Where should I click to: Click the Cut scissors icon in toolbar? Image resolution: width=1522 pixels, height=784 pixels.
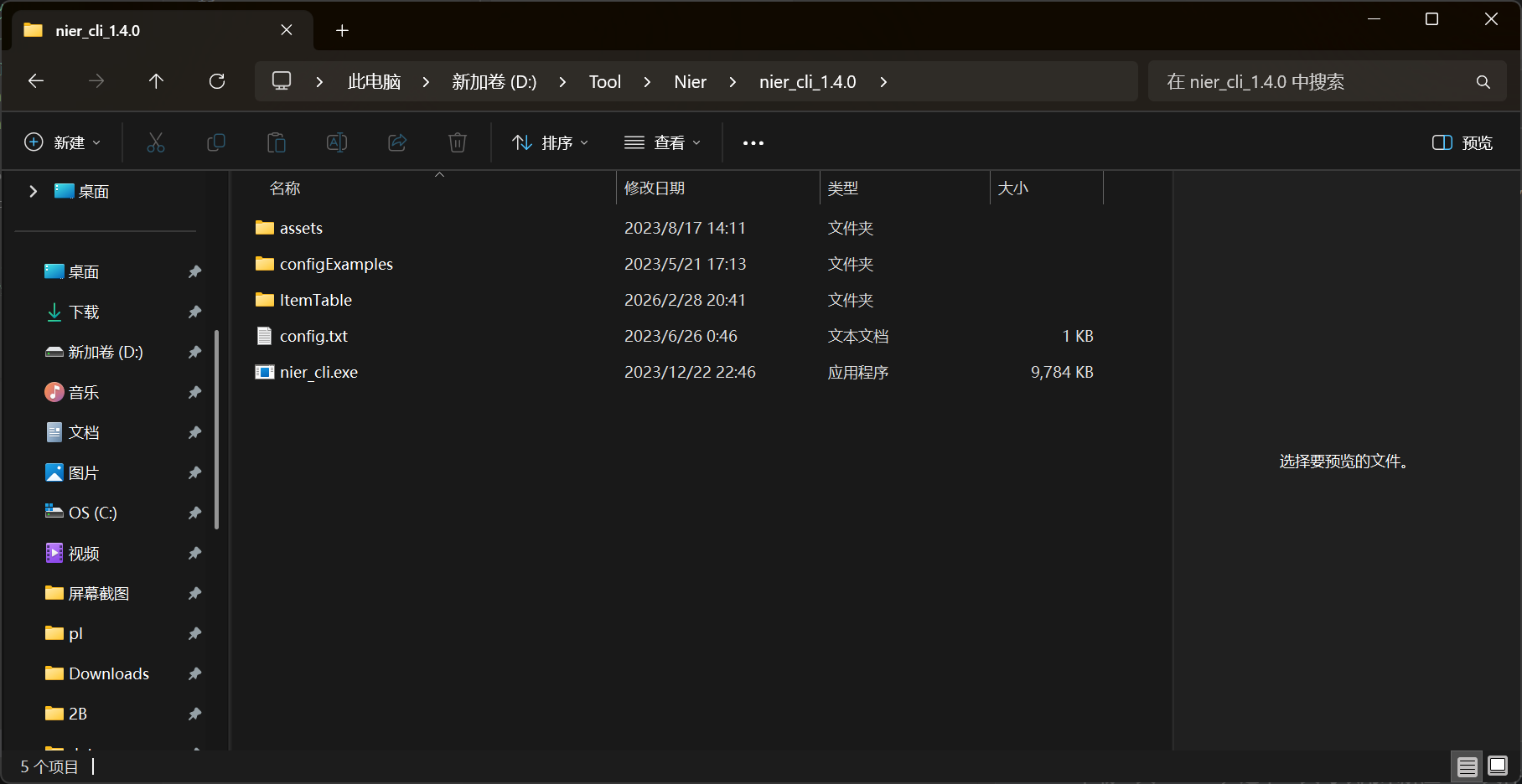point(156,142)
